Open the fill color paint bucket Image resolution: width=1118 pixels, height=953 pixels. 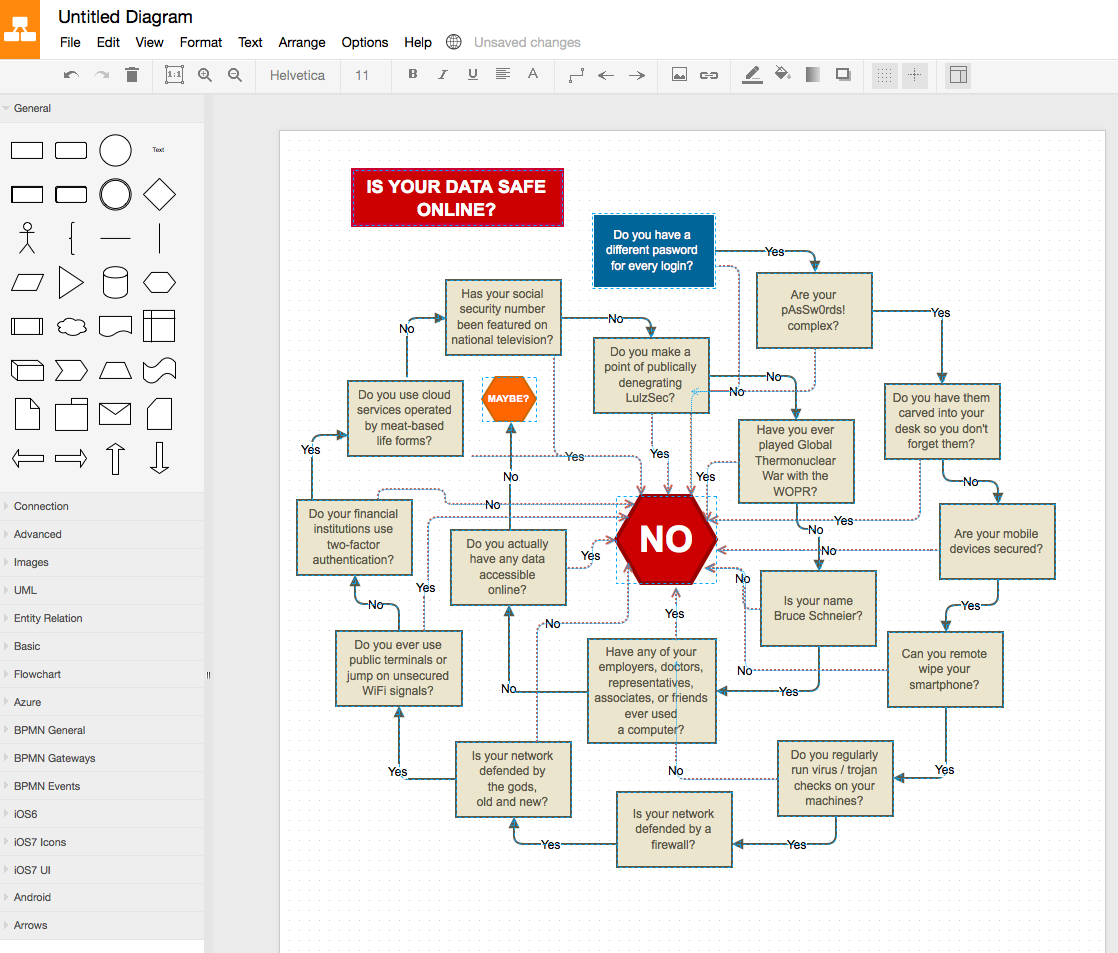click(x=783, y=75)
